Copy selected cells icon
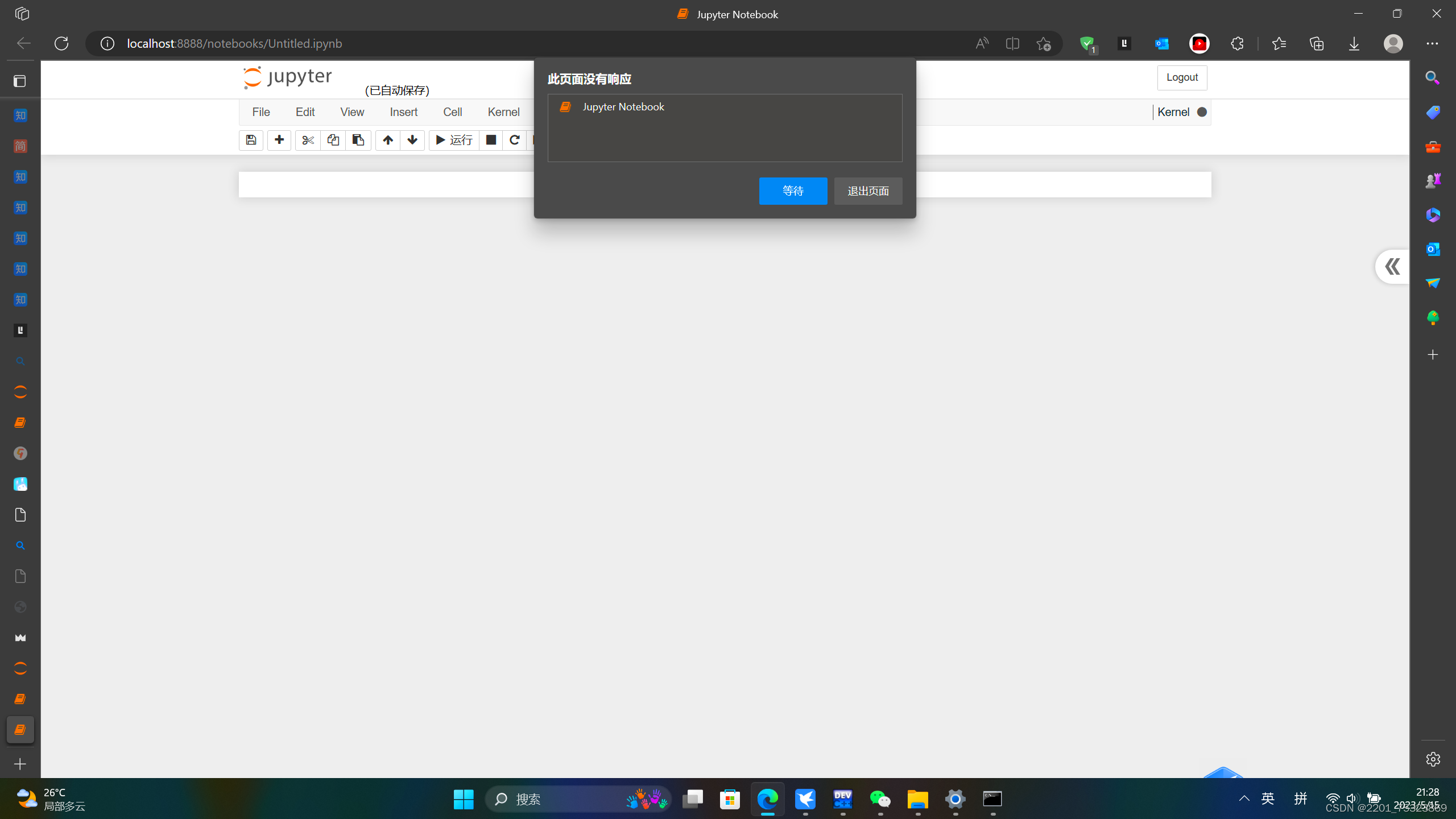The image size is (1456, 819). pos(333,140)
